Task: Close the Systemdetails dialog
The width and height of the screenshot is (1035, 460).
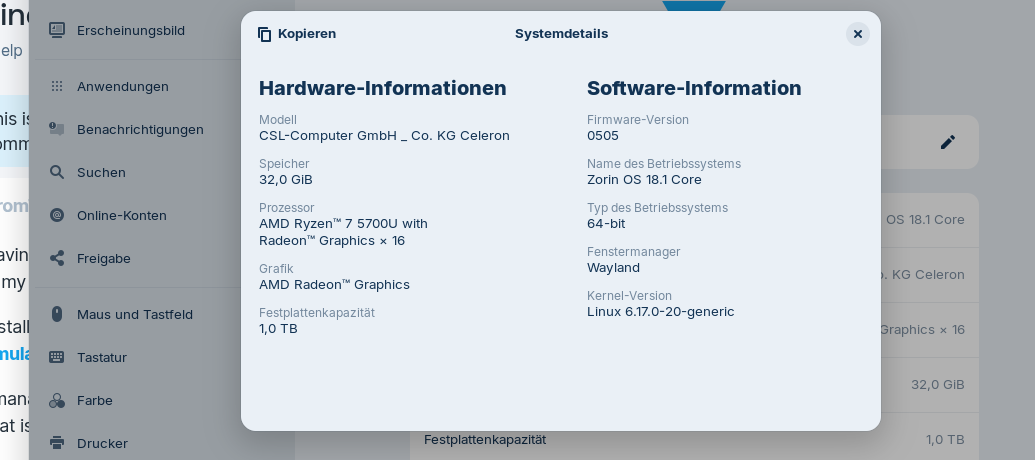Action: click(858, 34)
